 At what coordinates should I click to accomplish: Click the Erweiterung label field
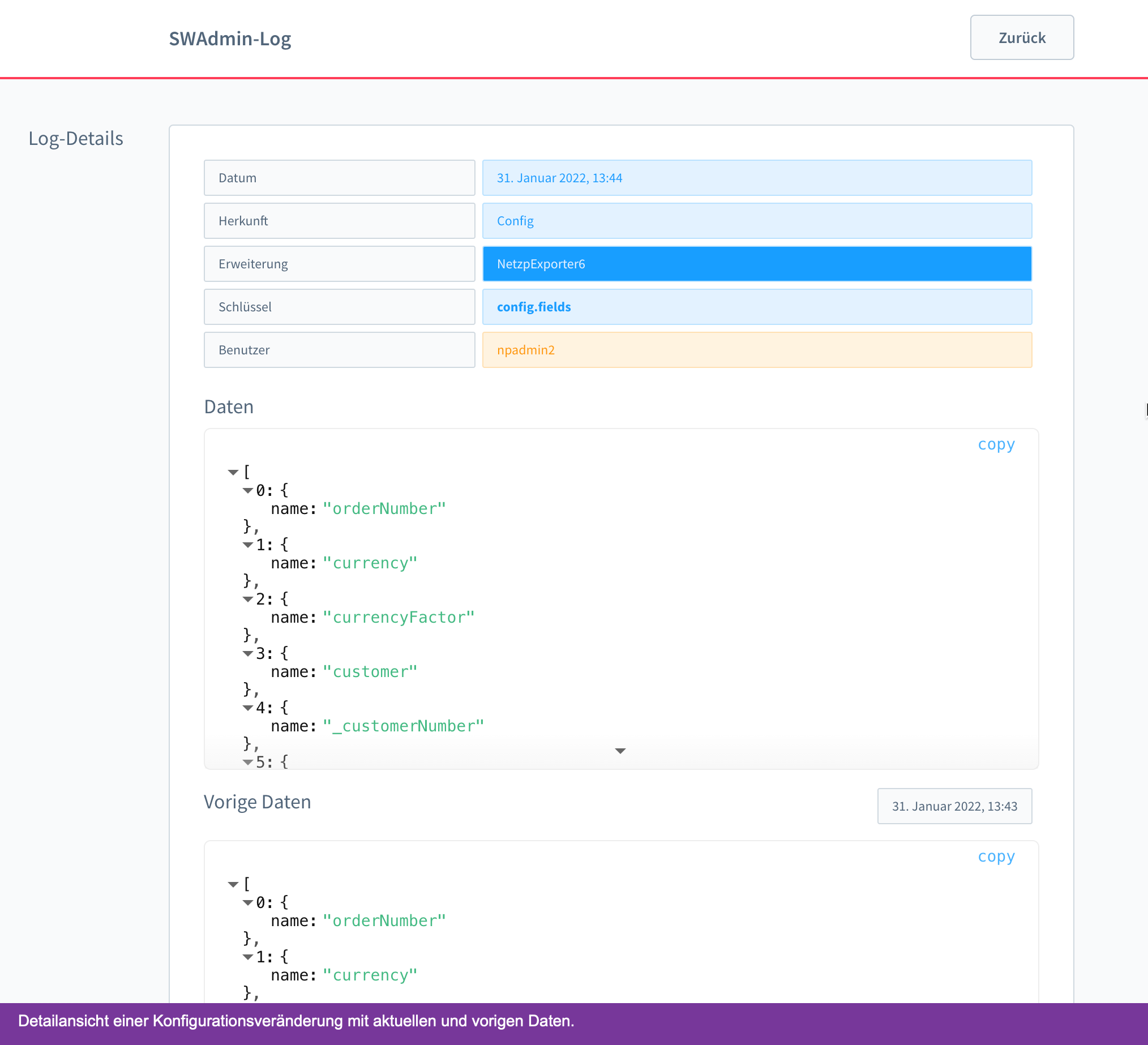[340, 264]
